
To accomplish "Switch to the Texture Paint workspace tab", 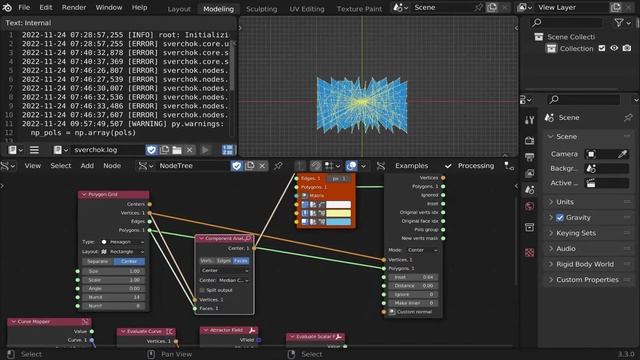I will point(359,9).
